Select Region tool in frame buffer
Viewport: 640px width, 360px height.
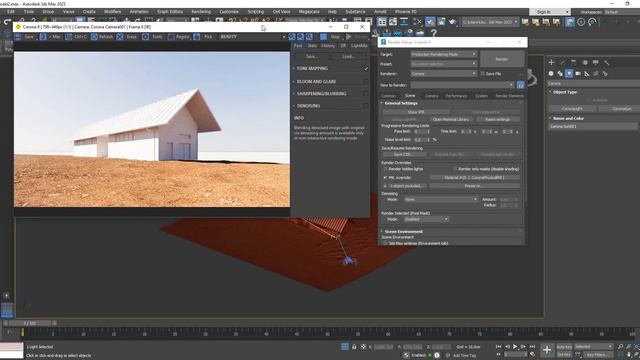click(x=179, y=37)
